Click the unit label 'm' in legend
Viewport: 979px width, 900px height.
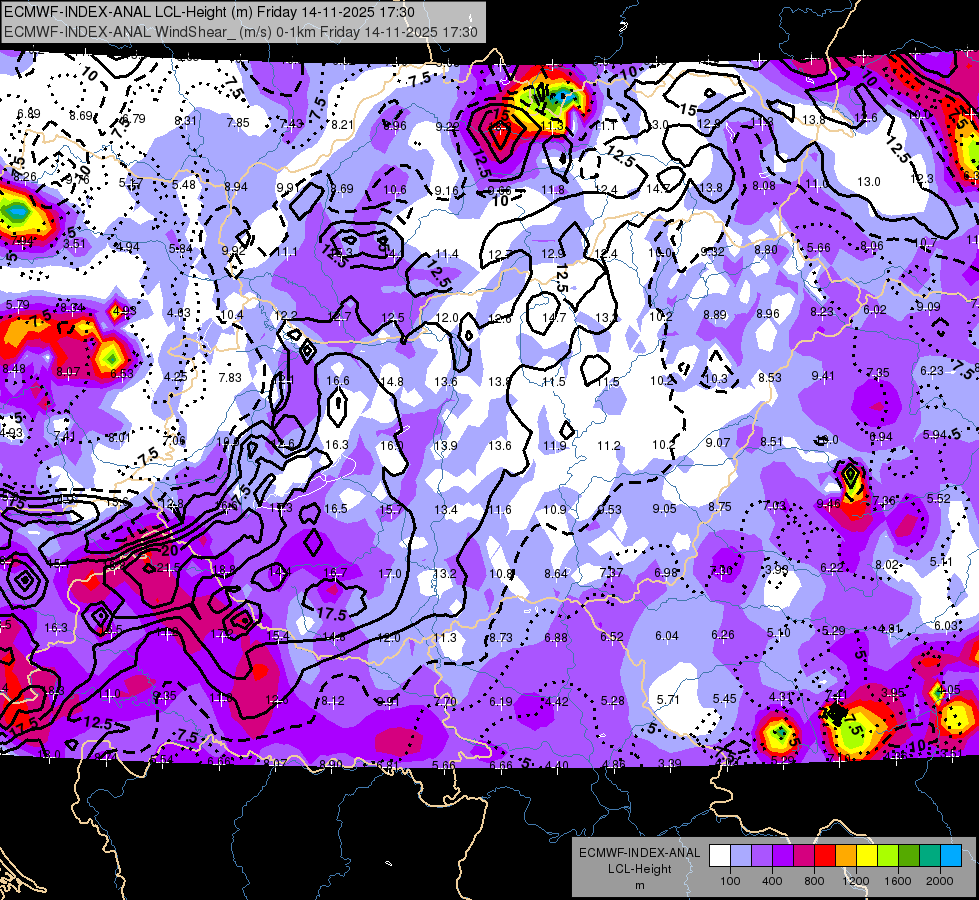(639, 885)
